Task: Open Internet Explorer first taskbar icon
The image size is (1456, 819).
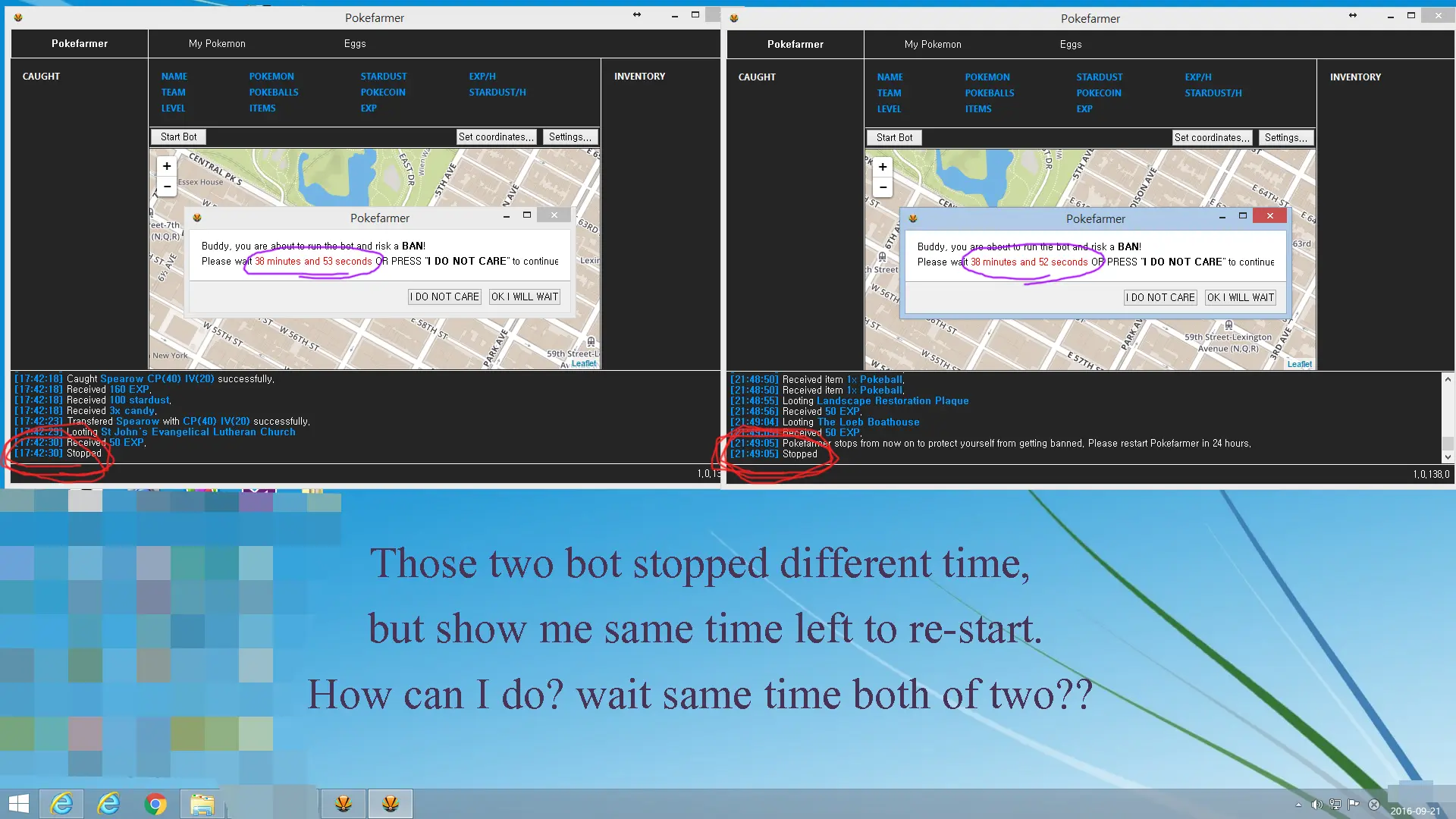Action: [x=61, y=804]
